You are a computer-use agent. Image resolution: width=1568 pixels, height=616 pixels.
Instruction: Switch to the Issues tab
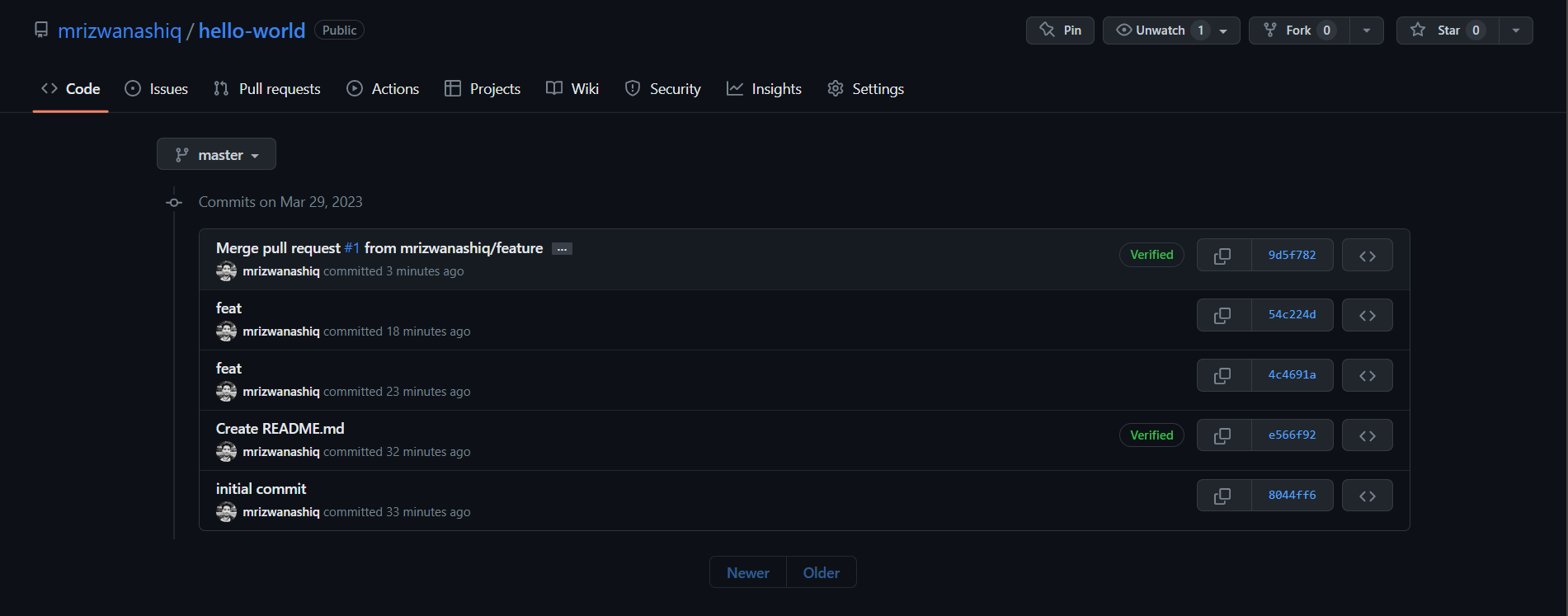click(156, 89)
